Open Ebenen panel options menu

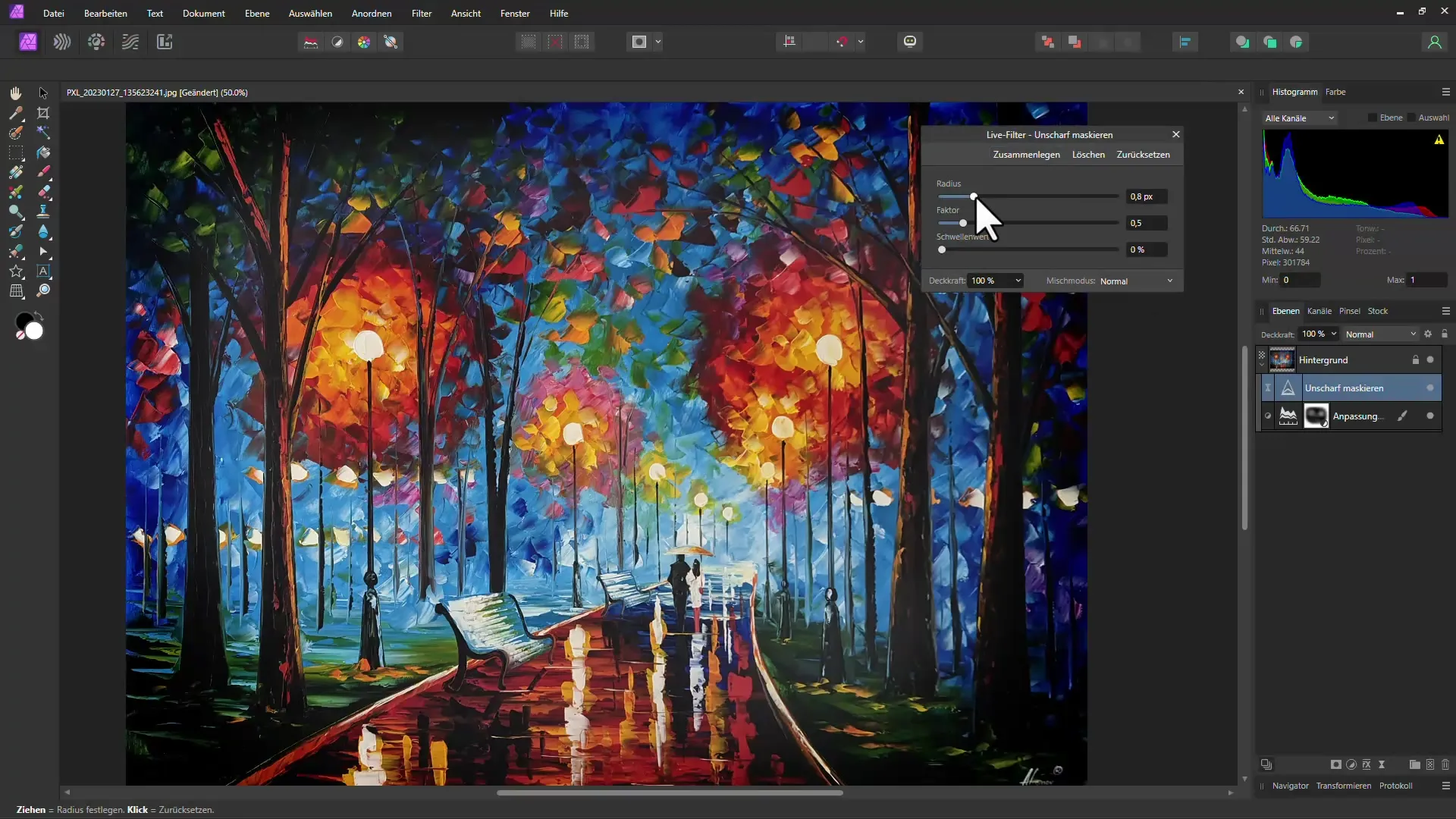(1445, 311)
